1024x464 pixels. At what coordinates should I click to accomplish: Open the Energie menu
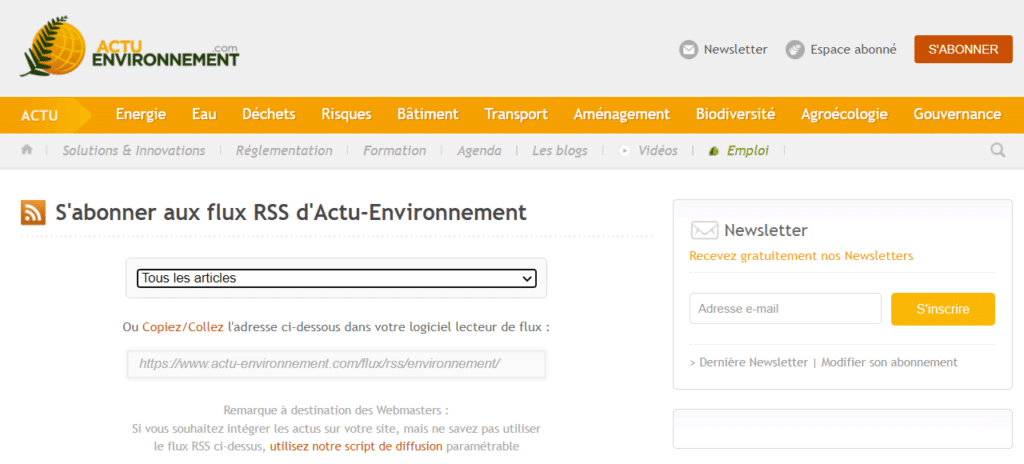click(141, 114)
